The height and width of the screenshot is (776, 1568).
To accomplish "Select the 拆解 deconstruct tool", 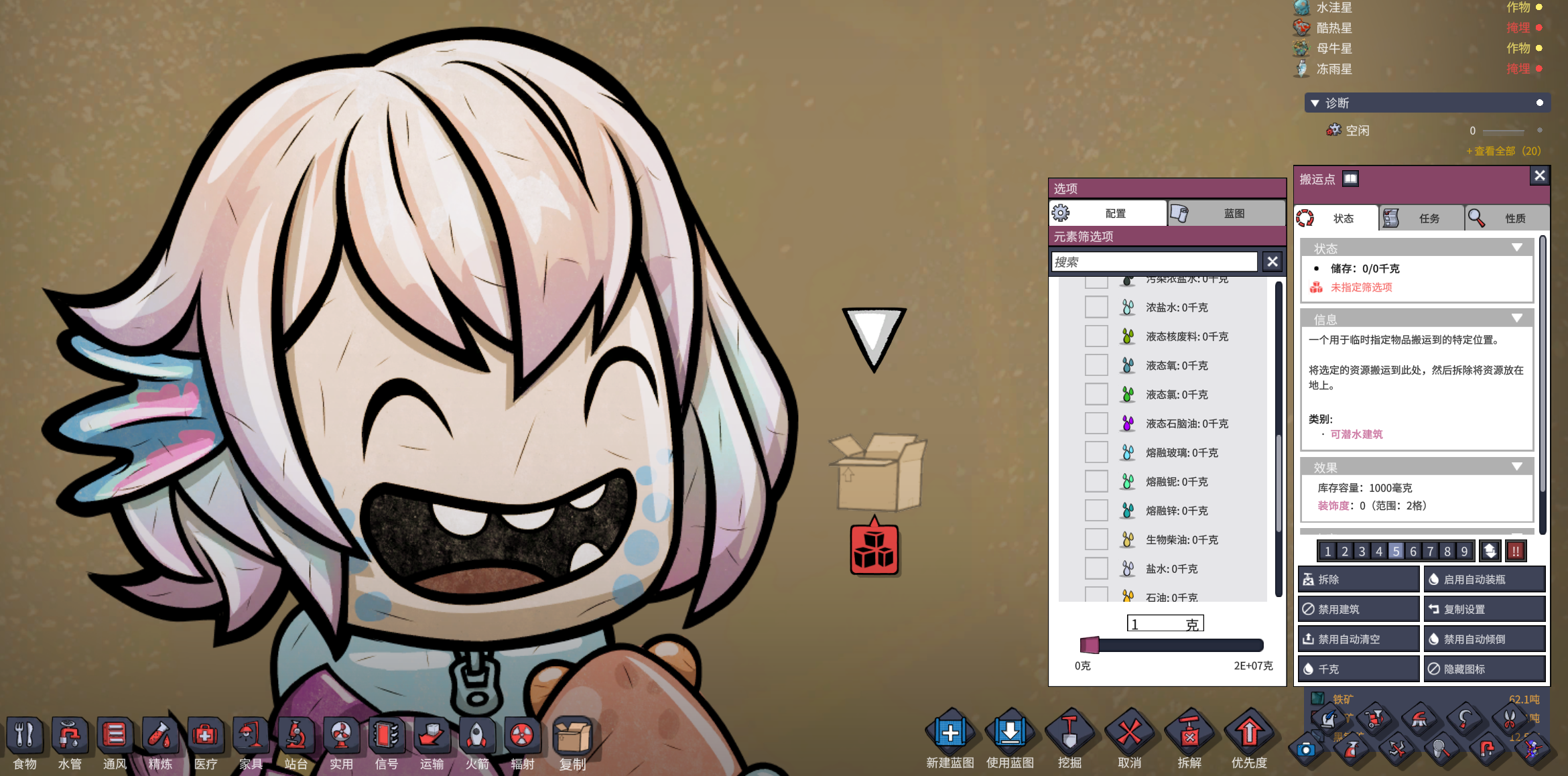I will click(1189, 739).
